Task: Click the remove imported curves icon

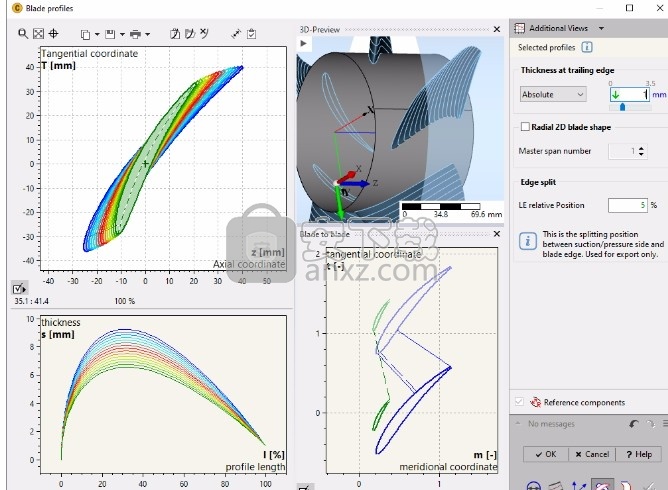Action: (x=204, y=33)
